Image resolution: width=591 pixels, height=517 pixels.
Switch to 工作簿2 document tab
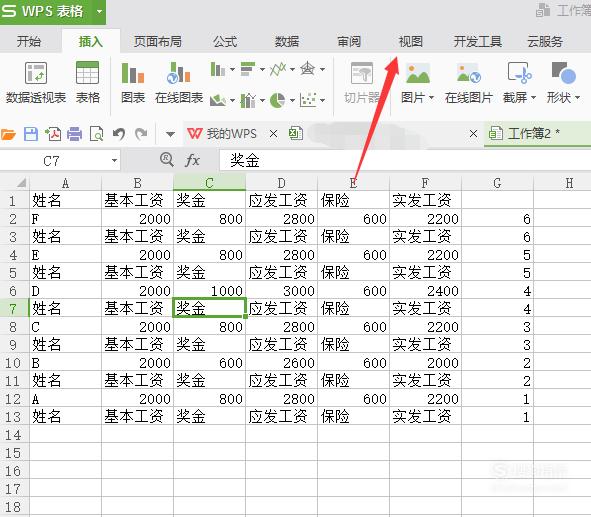coord(529,133)
